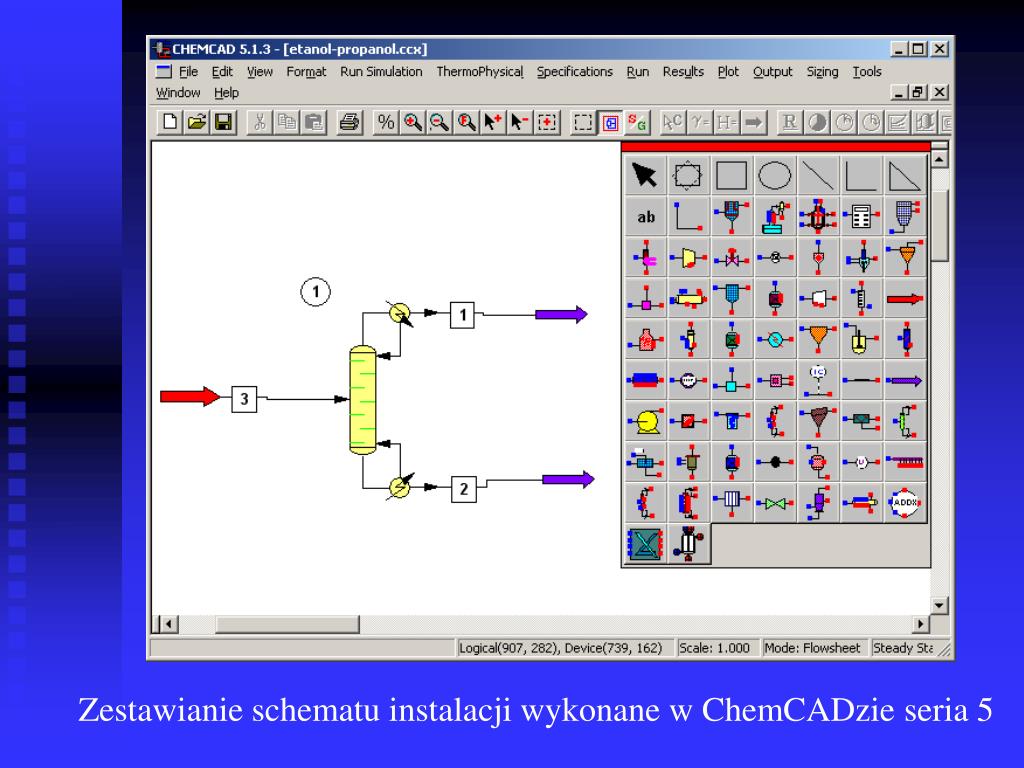Viewport: 1024px width, 768px height.
Task: Click the horizontal scrollbar right arrow
Action: point(921,624)
